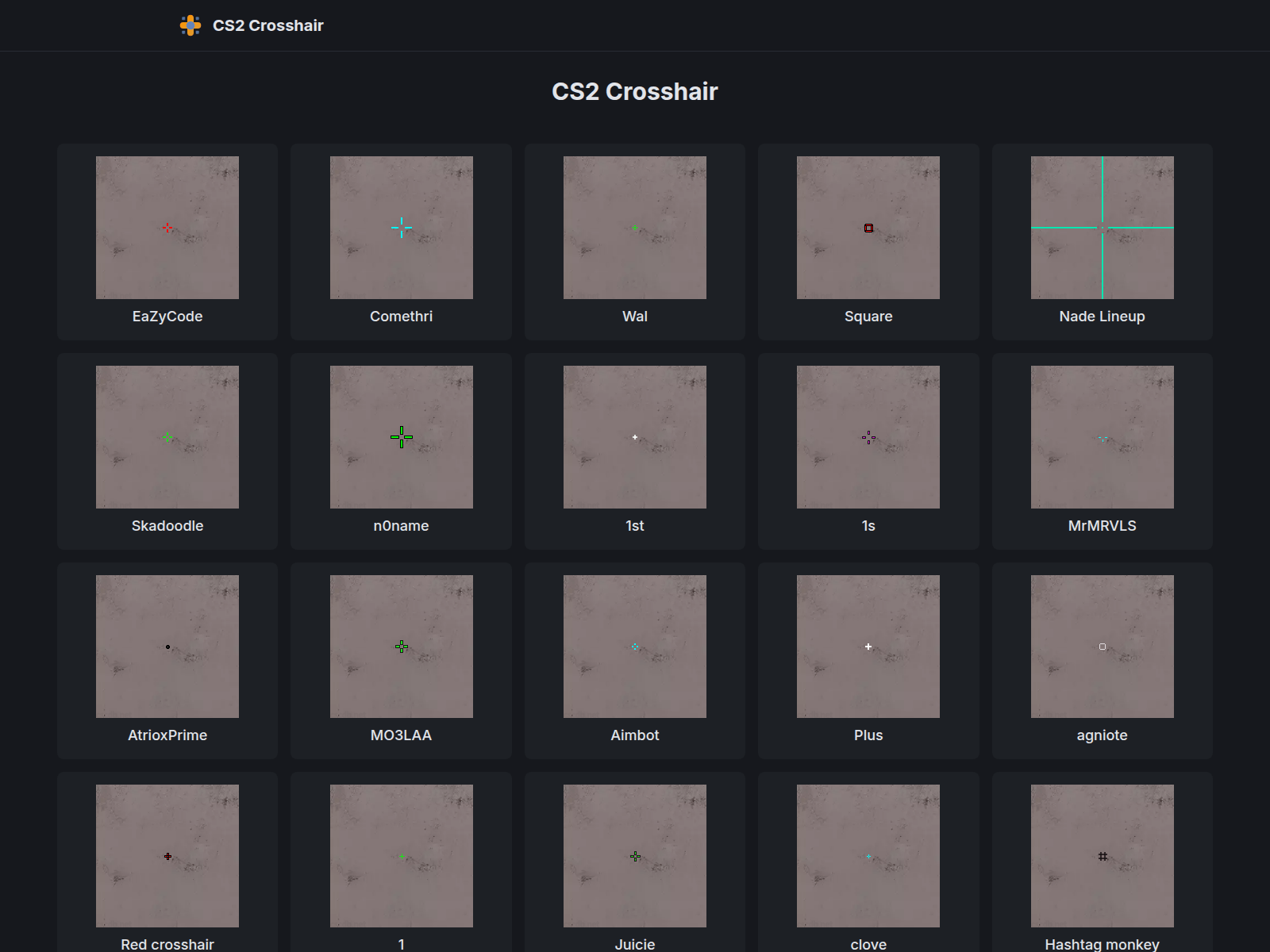Select the Hashtag monkey crosshair
1270x952 pixels.
[1102, 856]
